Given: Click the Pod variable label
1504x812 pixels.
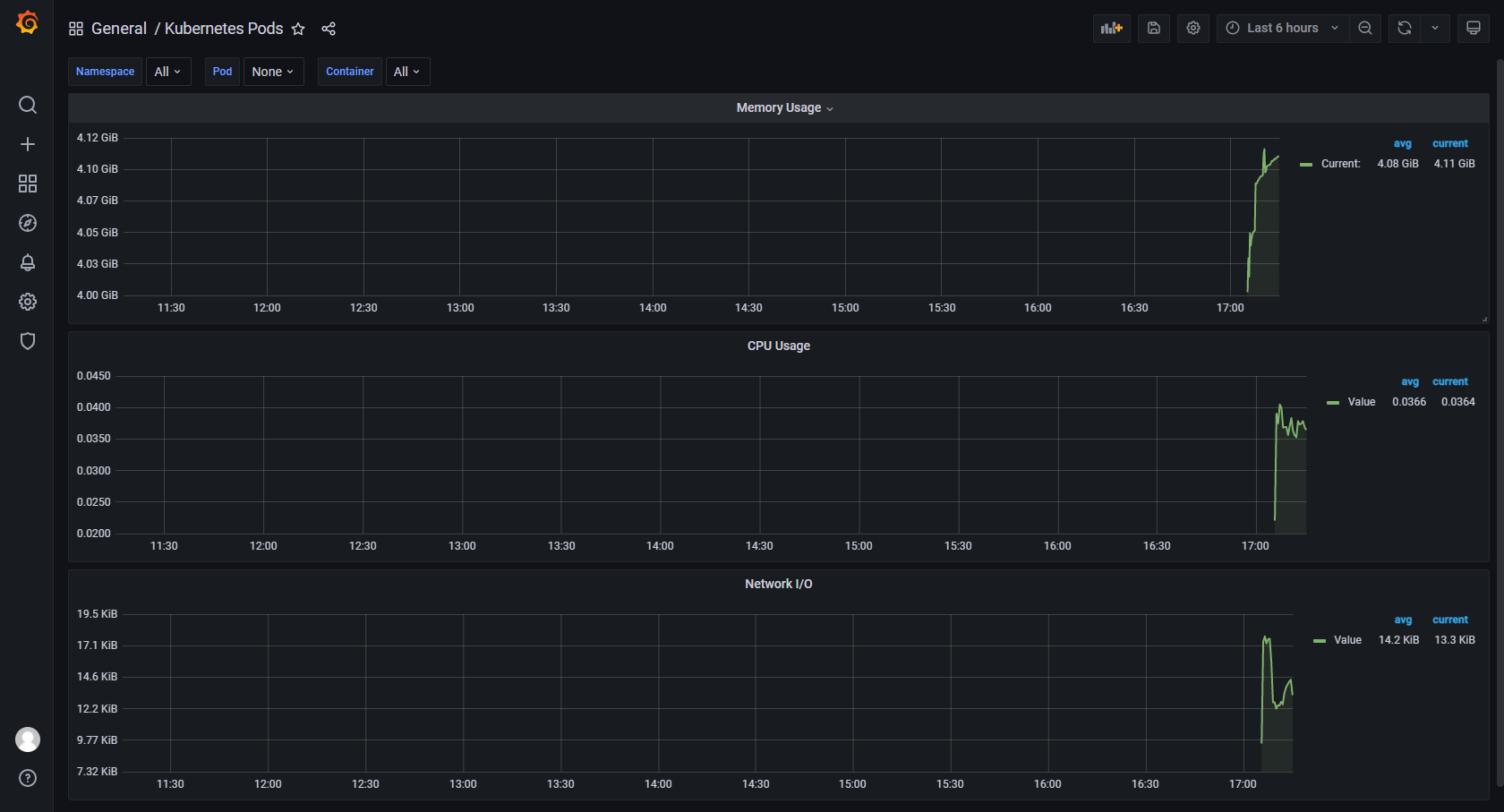Looking at the screenshot, I should pyautogui.click(x=222, y=72).
